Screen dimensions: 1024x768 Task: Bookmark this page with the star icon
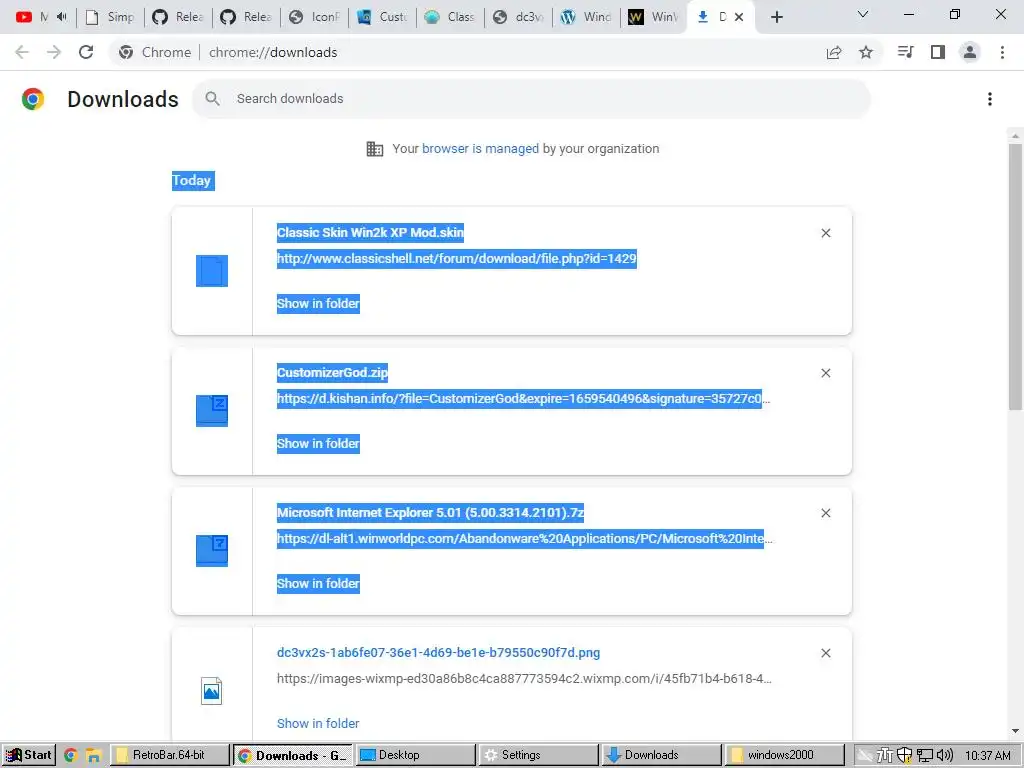[x=866, y=52]
